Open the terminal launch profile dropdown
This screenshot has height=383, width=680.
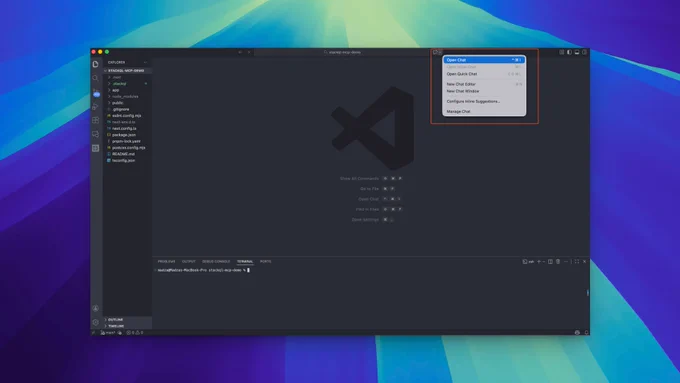(544, 262)
